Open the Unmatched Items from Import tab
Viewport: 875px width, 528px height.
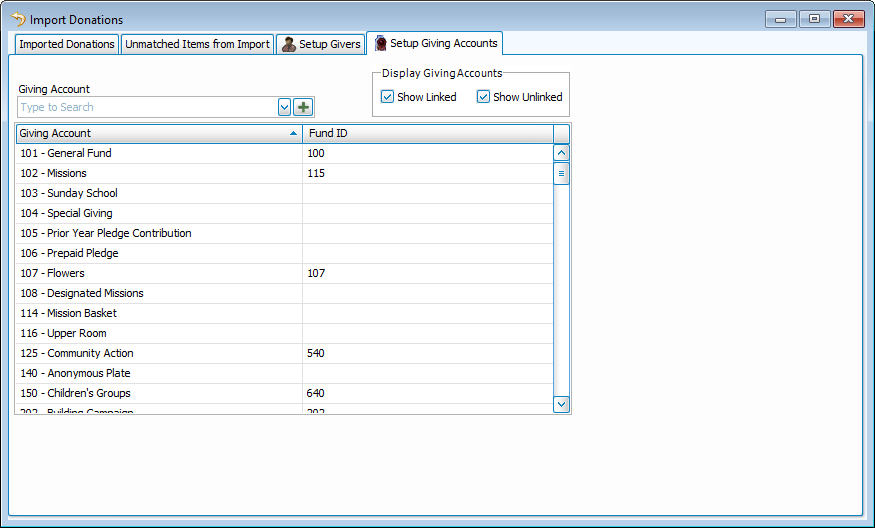197,44
